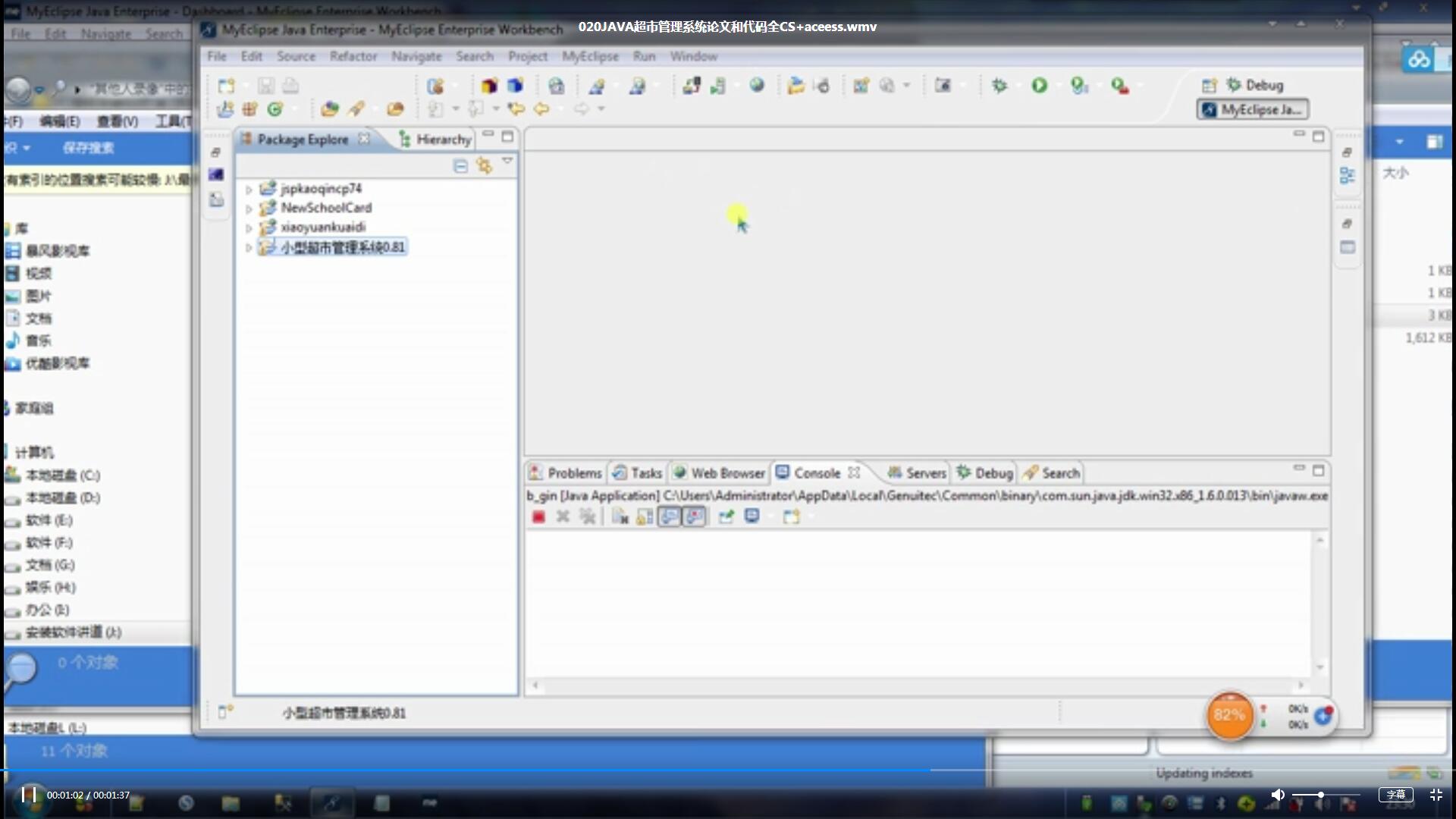Switch to the Web Browser tab
The height and width of the screenshot is (819, 1456).
click(719, 473)
